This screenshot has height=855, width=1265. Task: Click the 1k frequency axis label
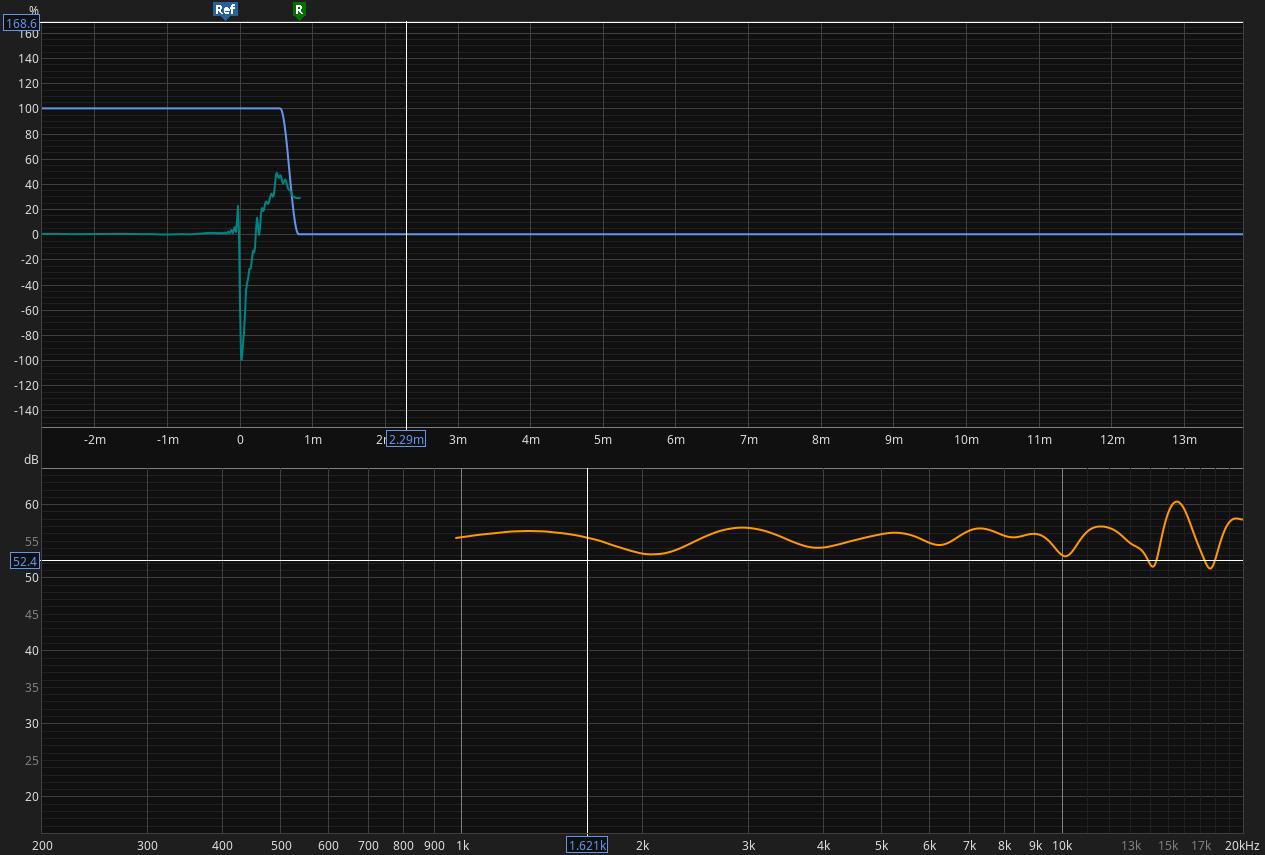click(x=463, y=846)
